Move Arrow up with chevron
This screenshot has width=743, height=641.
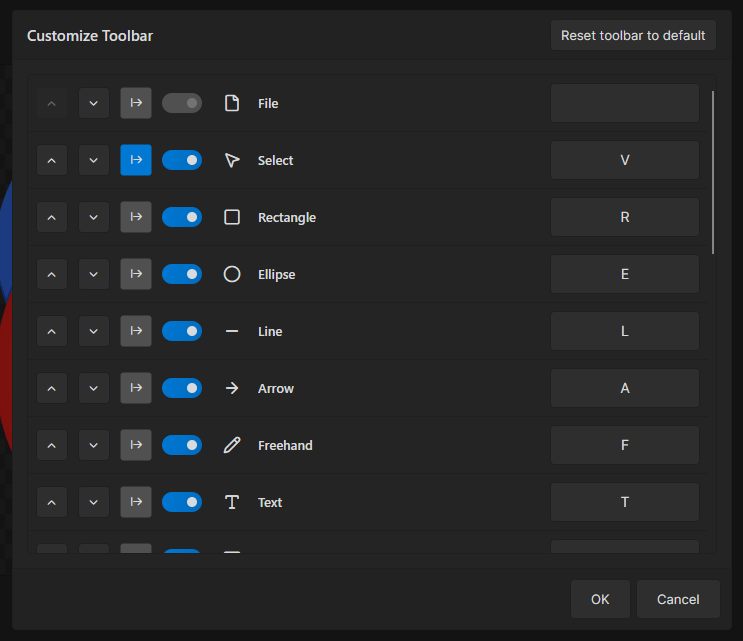coord(52,388)
